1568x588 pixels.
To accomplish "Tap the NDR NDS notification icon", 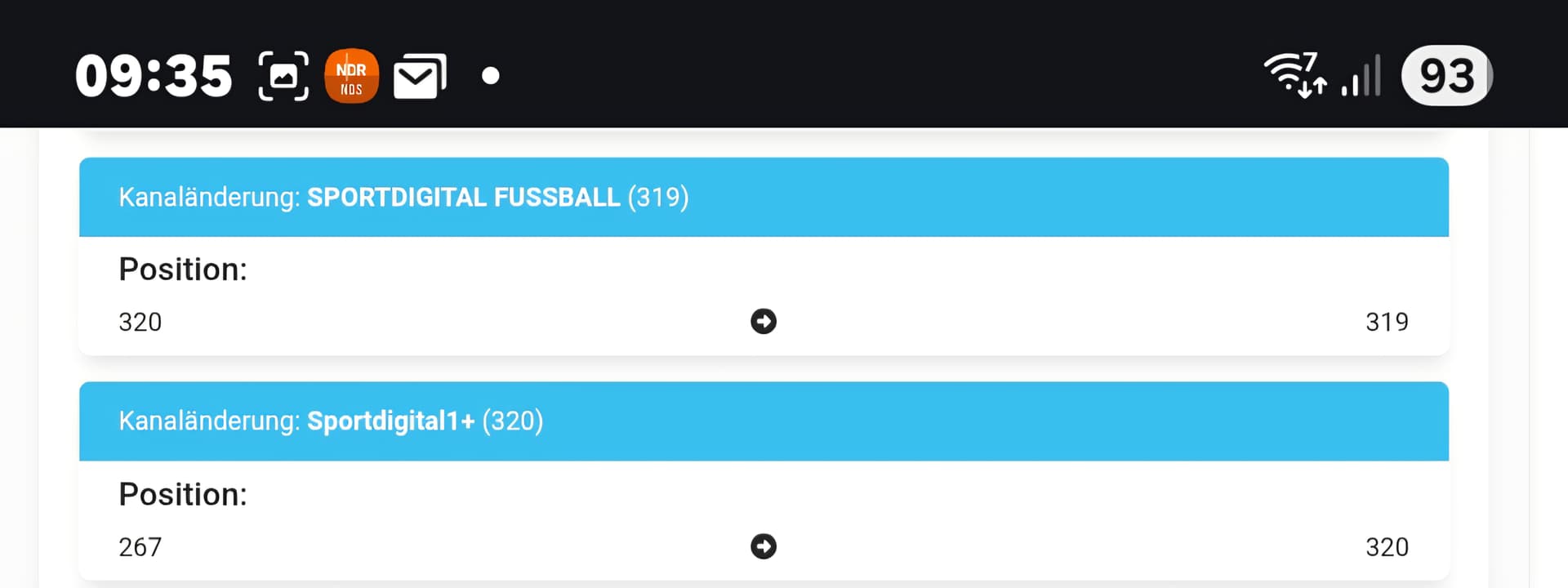I will (351, 76).
